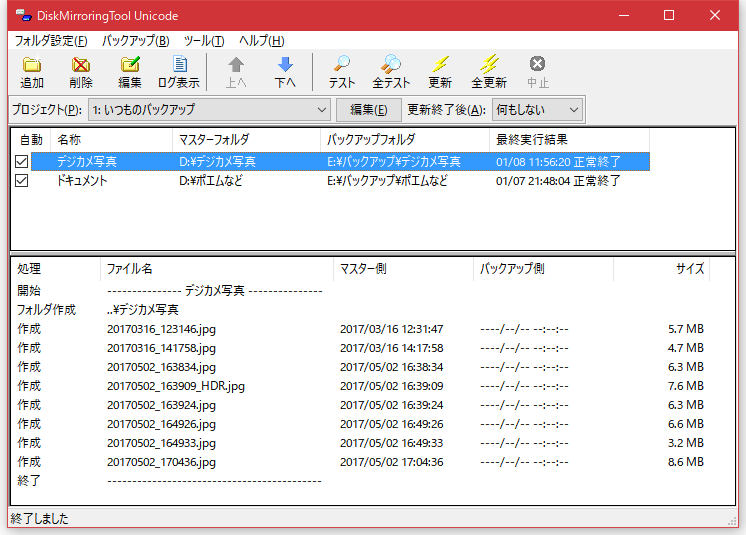Expand the プロジェクト dropdown list
This screenshot has width=746, height=535.
[321, 109]
